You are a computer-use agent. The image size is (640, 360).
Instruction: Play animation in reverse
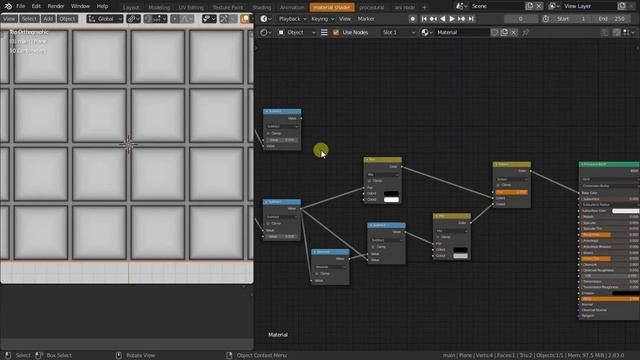pyautogui.click(x=443, y=19)
